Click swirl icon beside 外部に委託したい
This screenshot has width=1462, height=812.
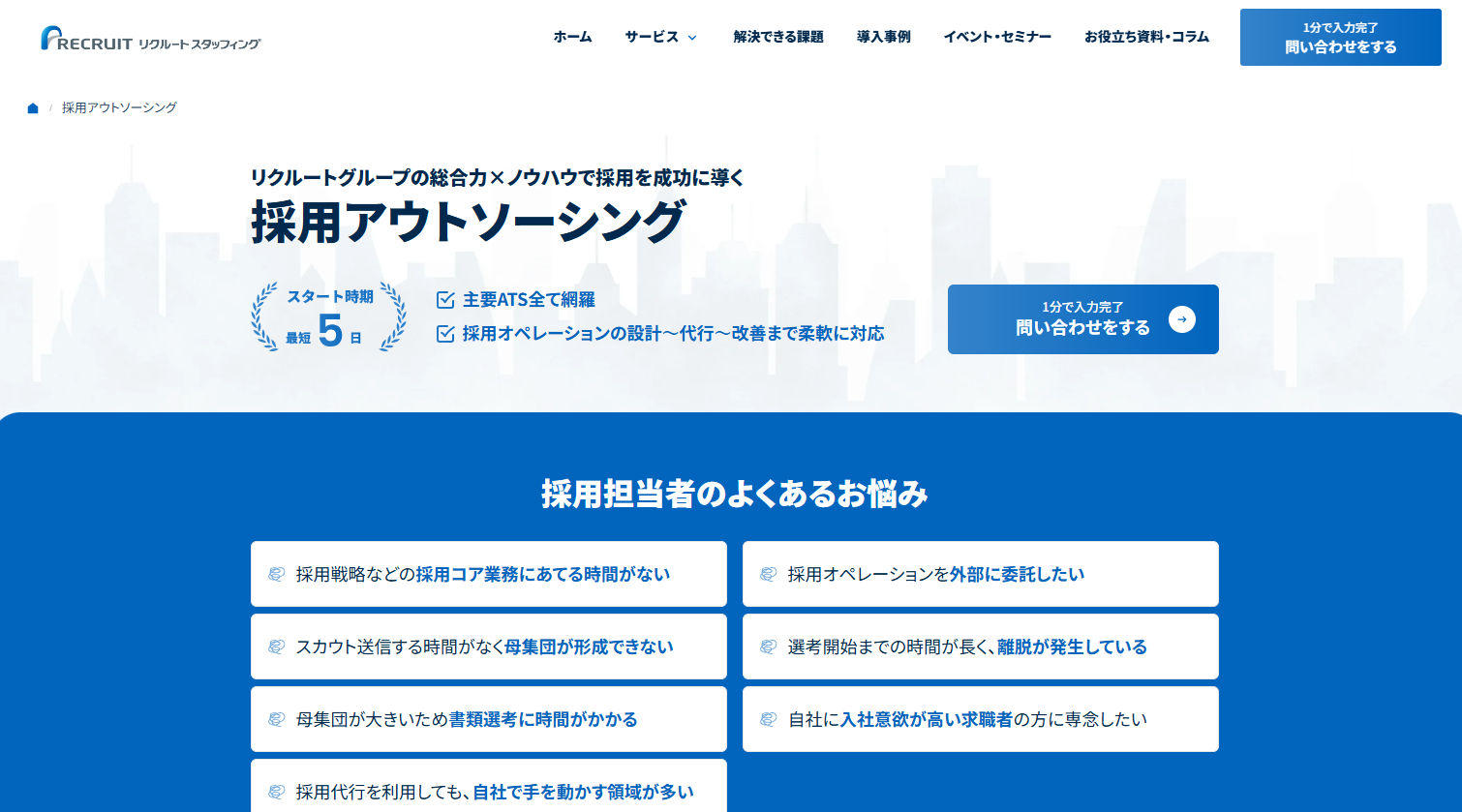point(768,574)
